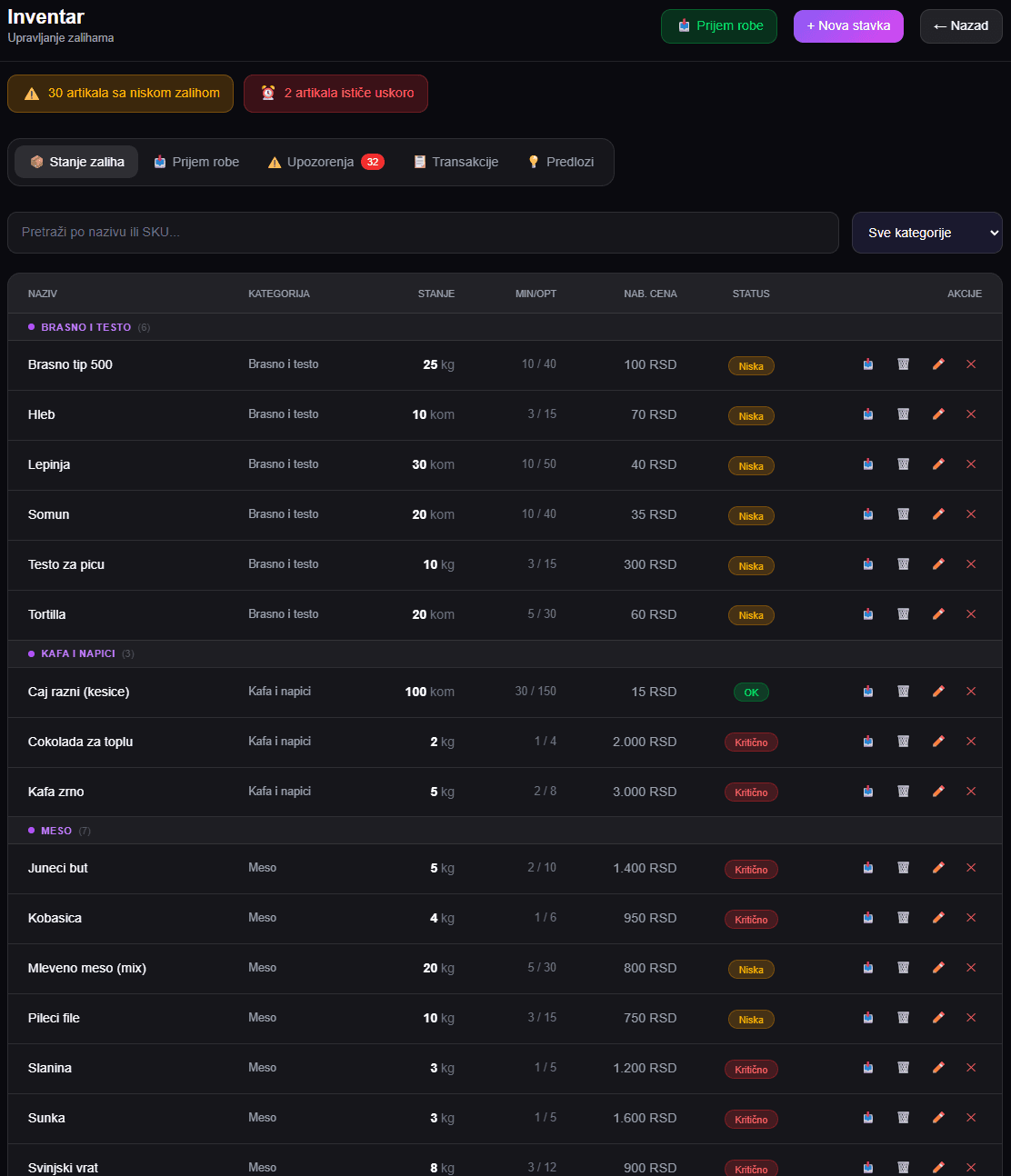
Task: Open the Transakcije tab
Action: [x=456, y=162]
